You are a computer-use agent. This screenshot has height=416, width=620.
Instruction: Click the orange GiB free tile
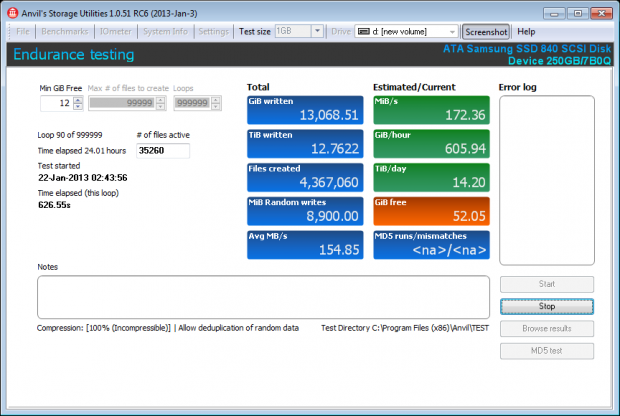pos(431,211)
